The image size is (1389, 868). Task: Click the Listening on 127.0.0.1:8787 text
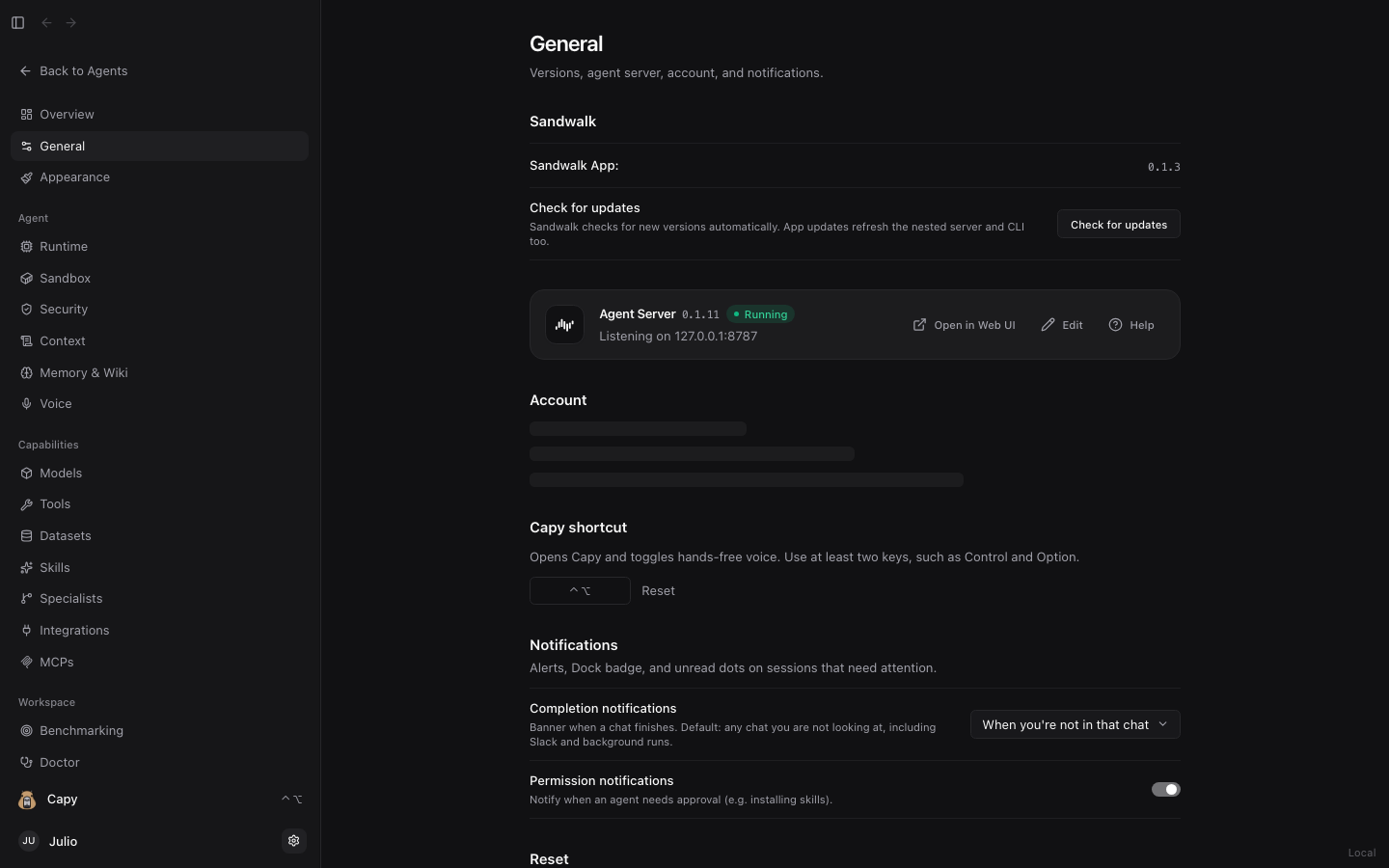(x=678, y=337)
